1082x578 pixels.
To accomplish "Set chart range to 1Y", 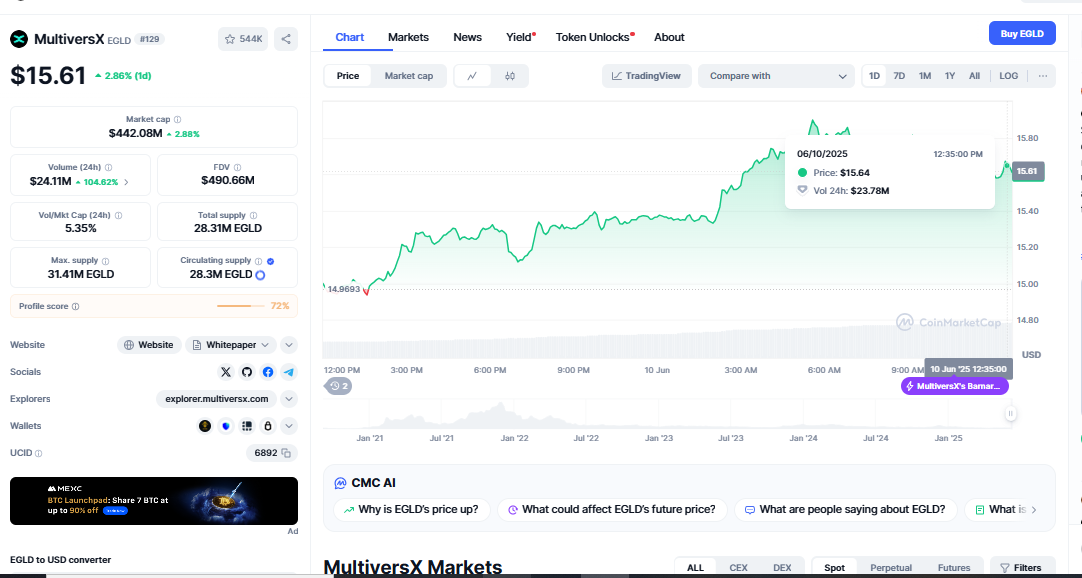I will (x=950, y=76).
